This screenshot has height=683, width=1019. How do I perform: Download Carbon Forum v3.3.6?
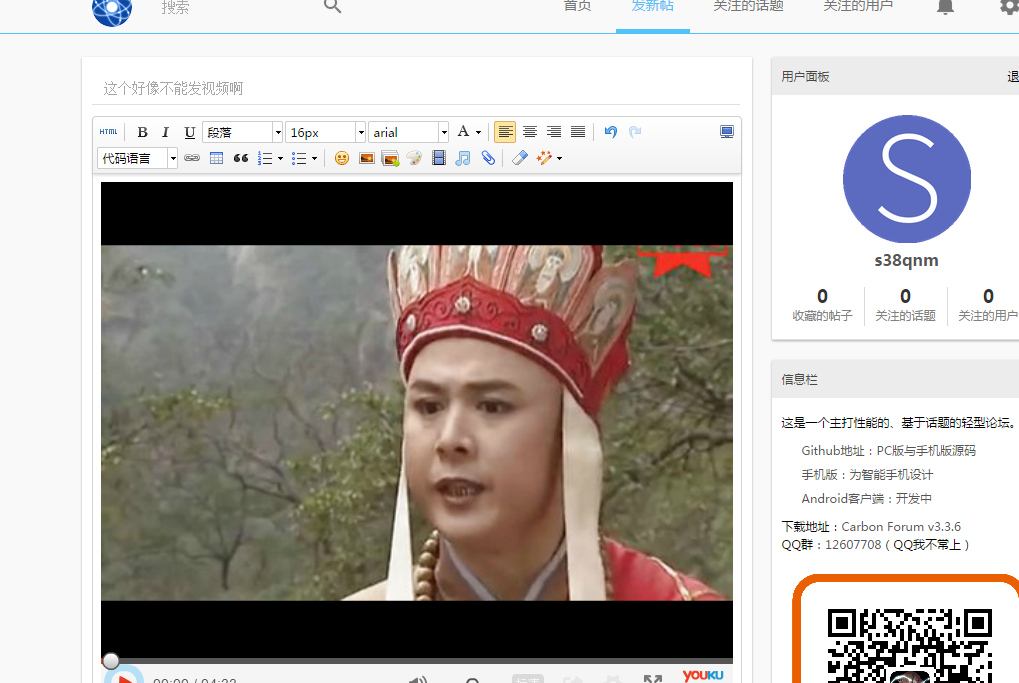click(x=901, y=527)
